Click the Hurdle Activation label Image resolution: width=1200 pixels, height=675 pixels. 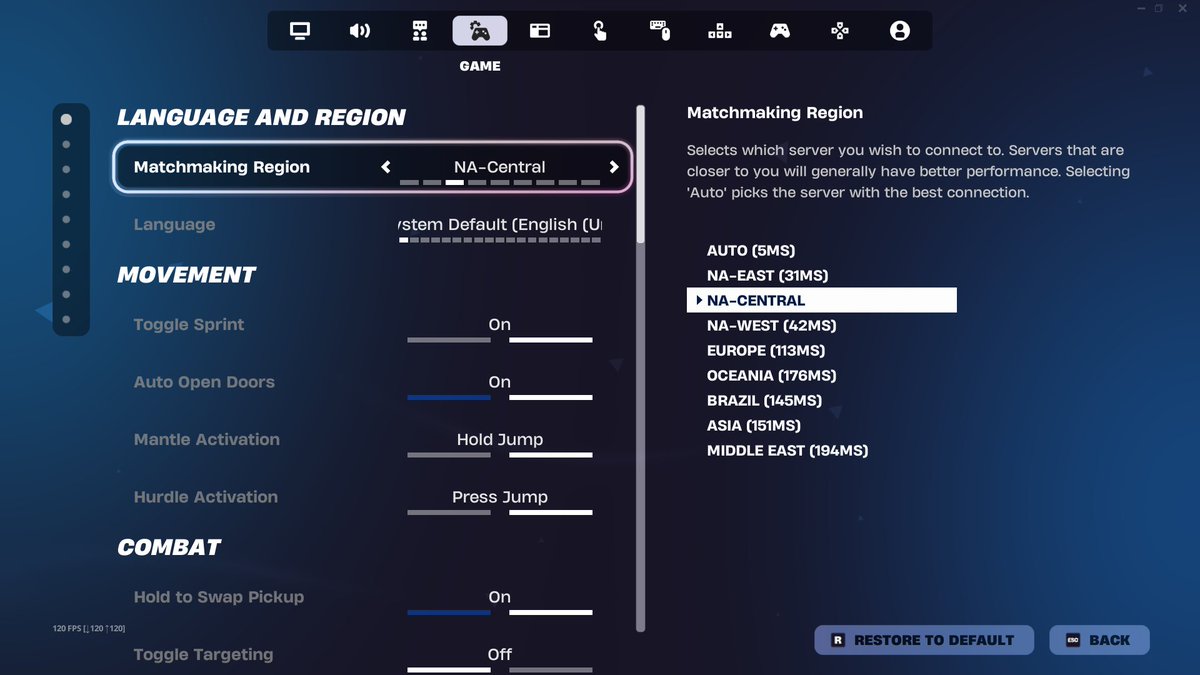coord(206,497)
